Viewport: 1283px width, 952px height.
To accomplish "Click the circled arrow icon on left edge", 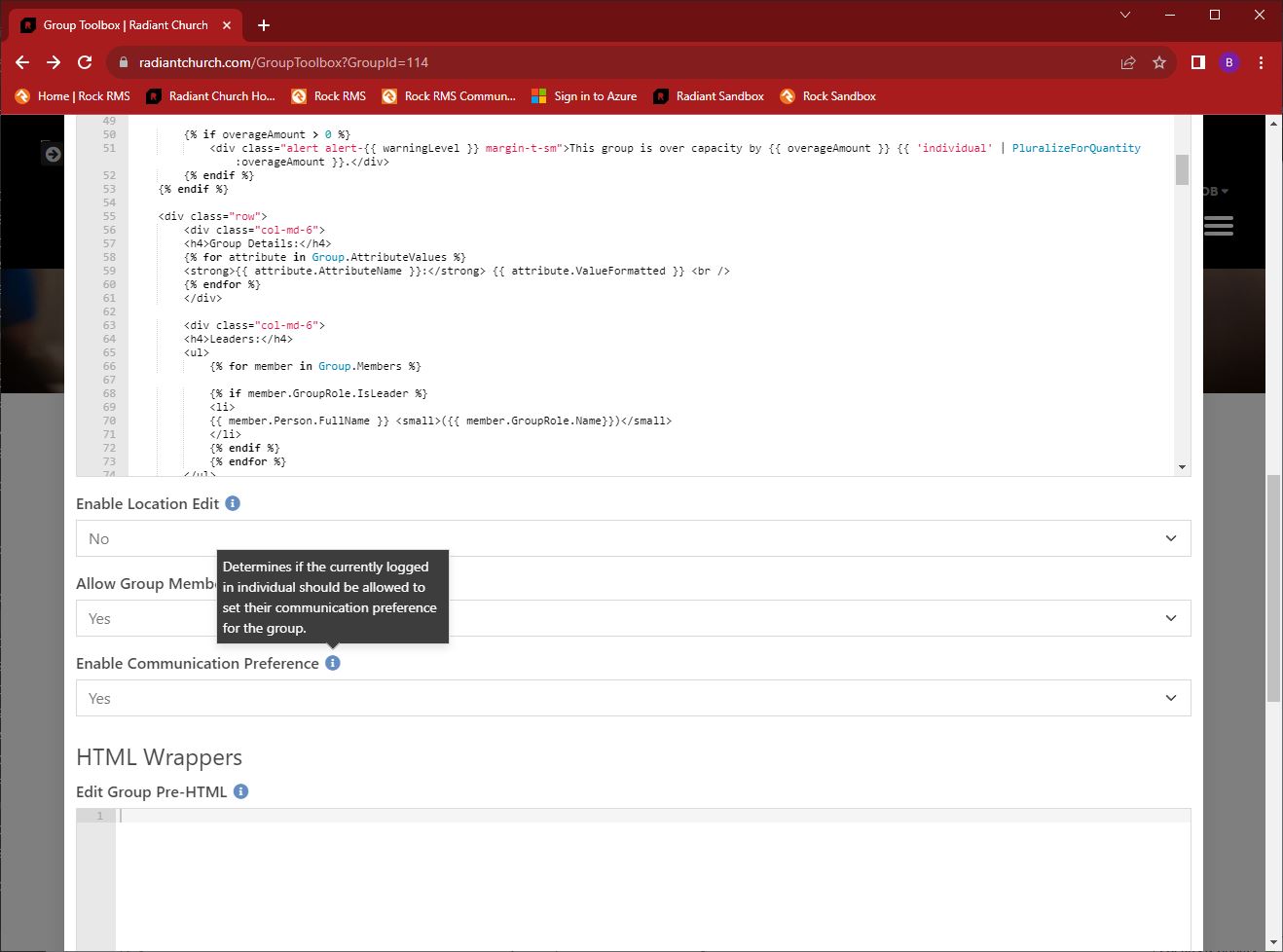I will 53,154.
